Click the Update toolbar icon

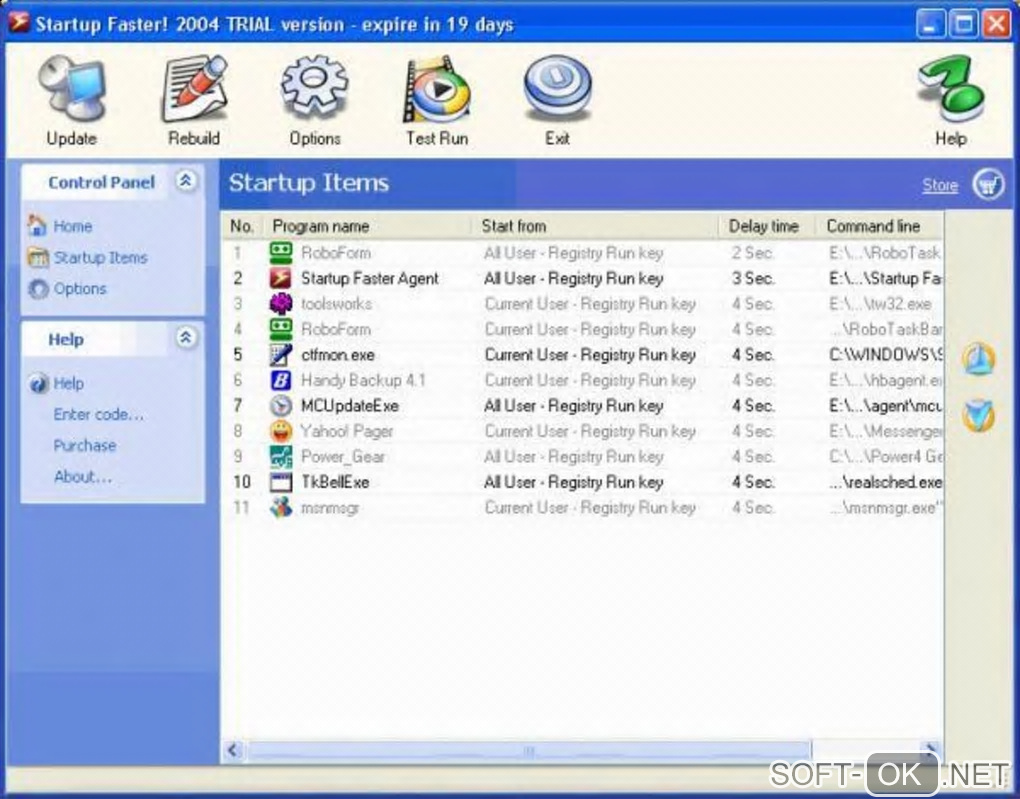(72, 88)
